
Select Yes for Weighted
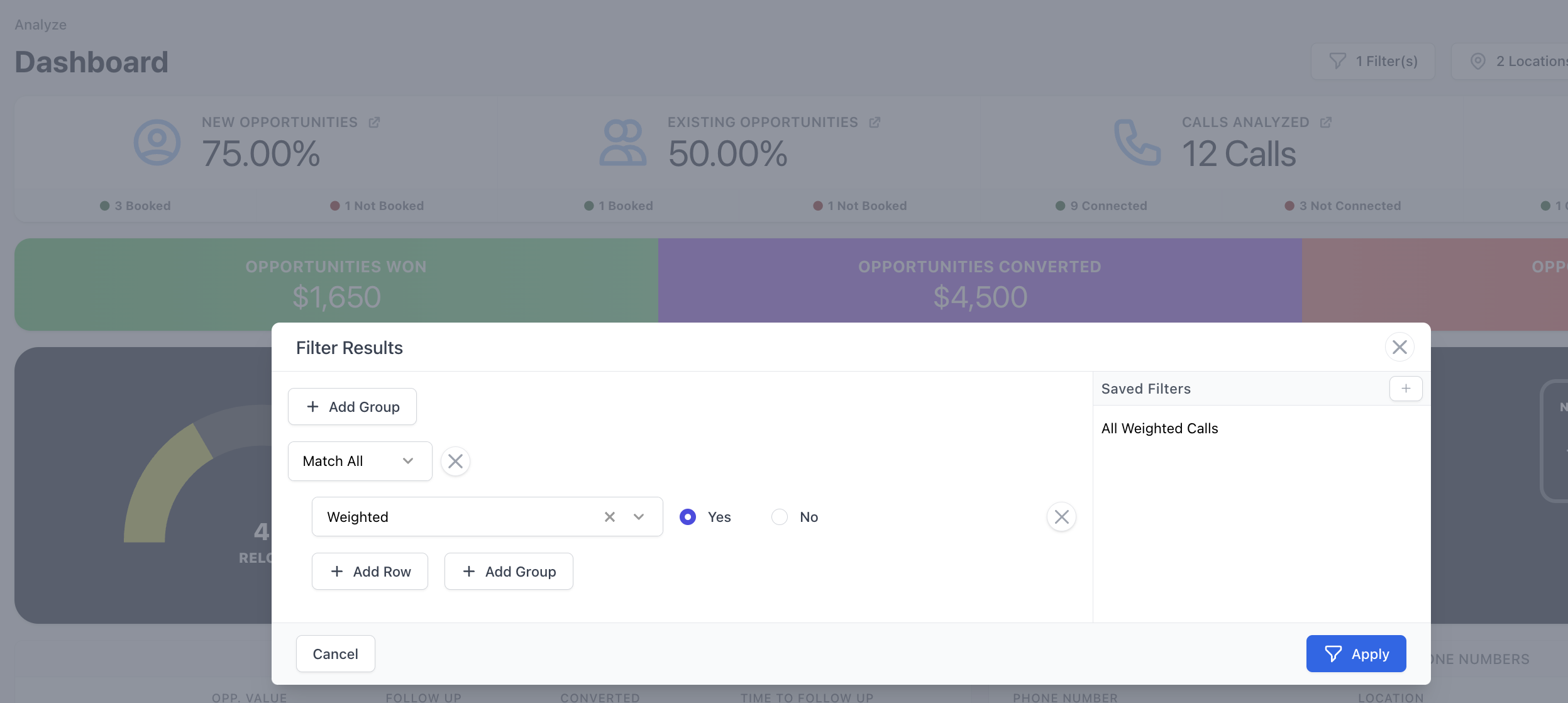(688, 517)
